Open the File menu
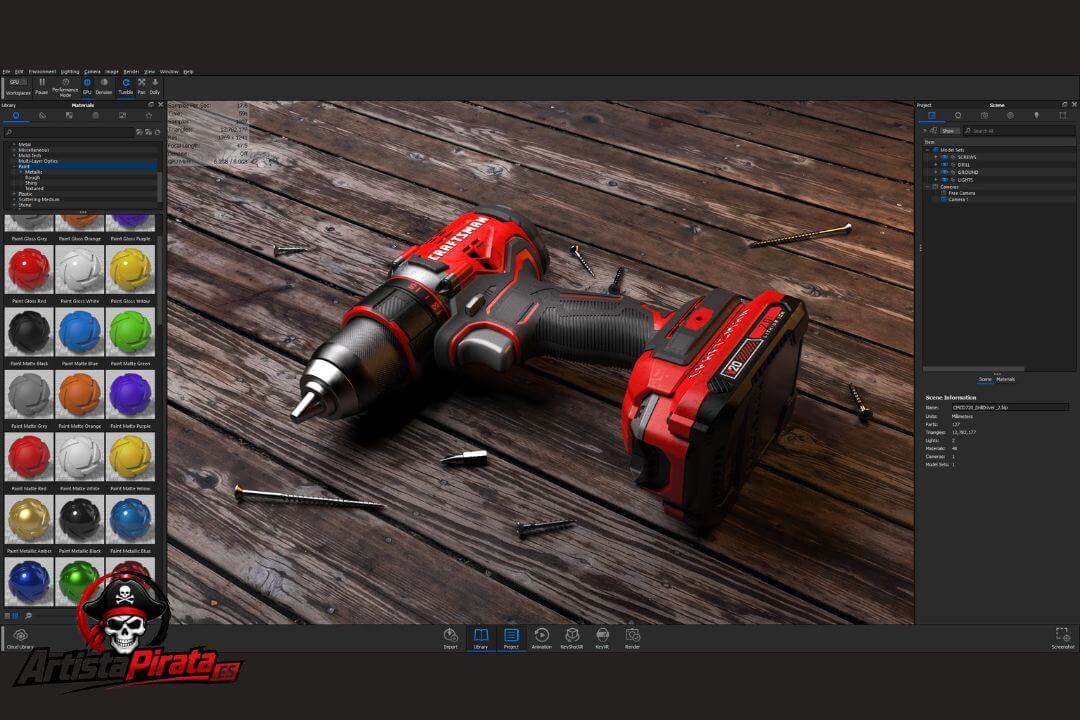The image size is (1080, 720). (x=6, y=72)
